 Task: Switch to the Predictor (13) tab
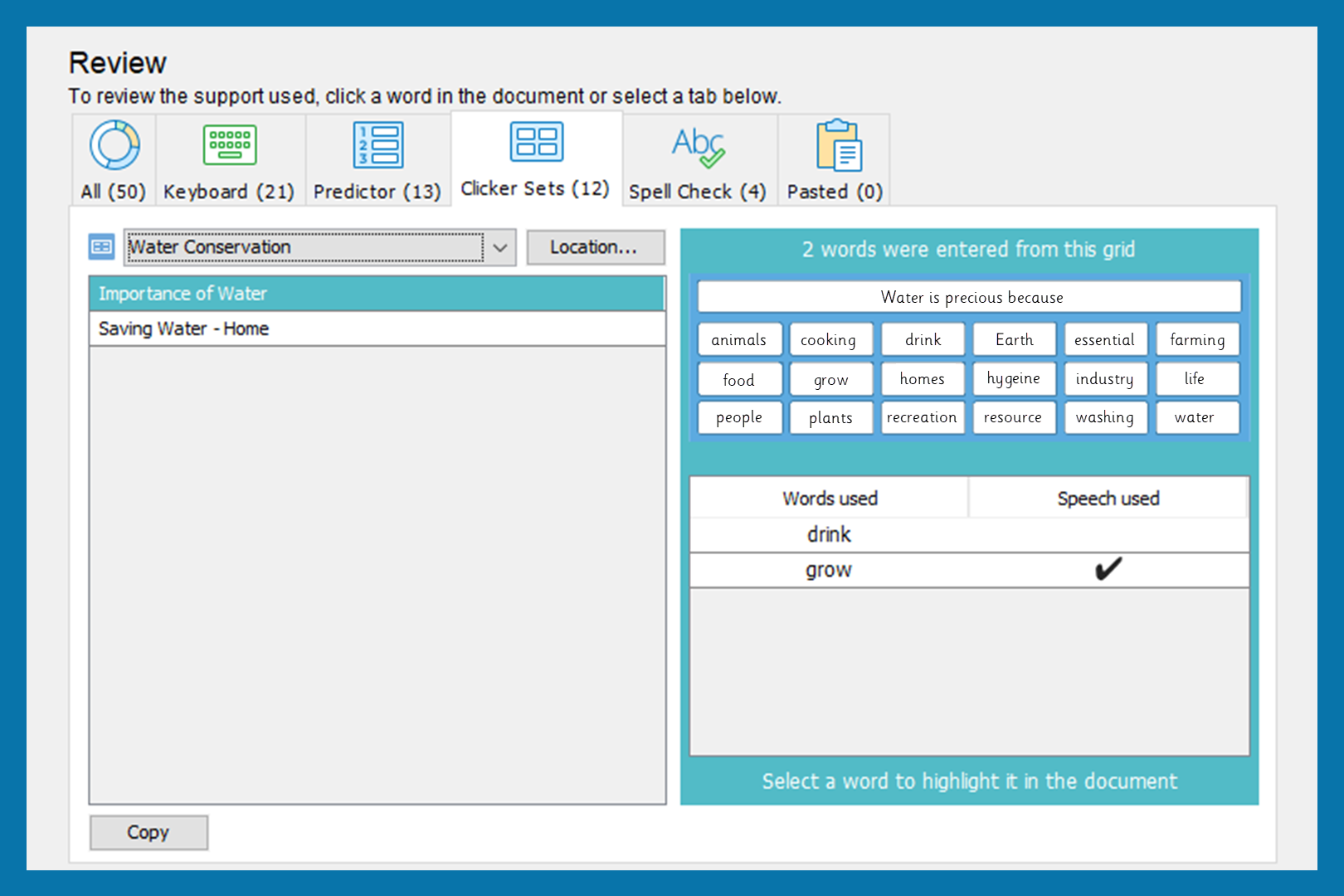pyautogui.click(x=377, y=192)
